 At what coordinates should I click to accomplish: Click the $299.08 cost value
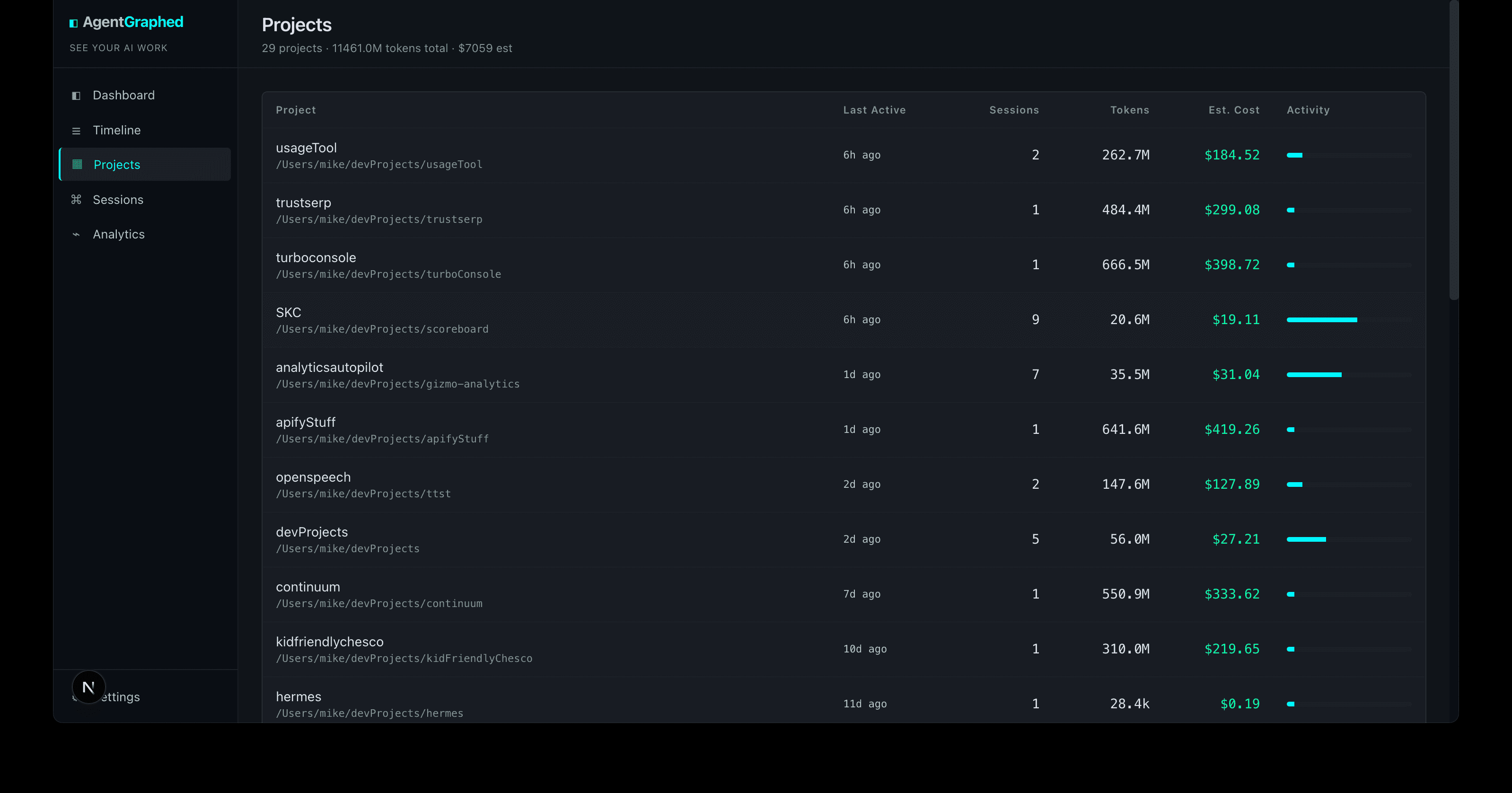1232,210
